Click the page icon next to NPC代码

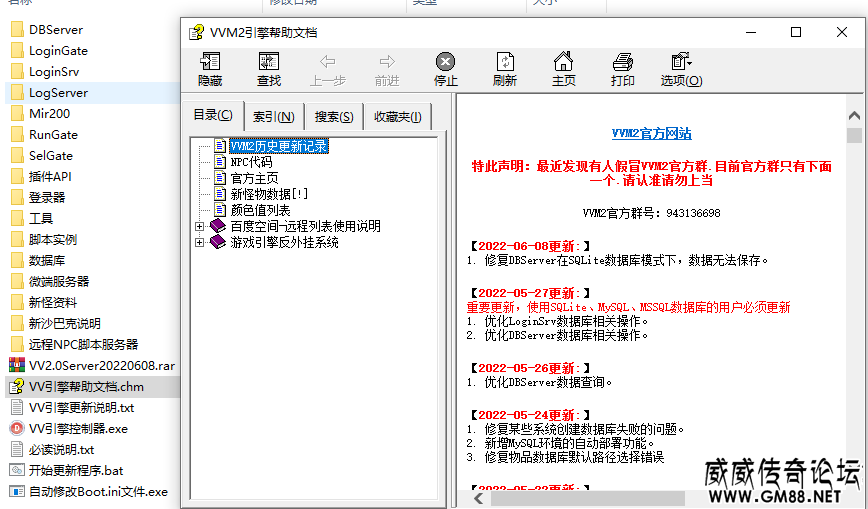(220, 162)
